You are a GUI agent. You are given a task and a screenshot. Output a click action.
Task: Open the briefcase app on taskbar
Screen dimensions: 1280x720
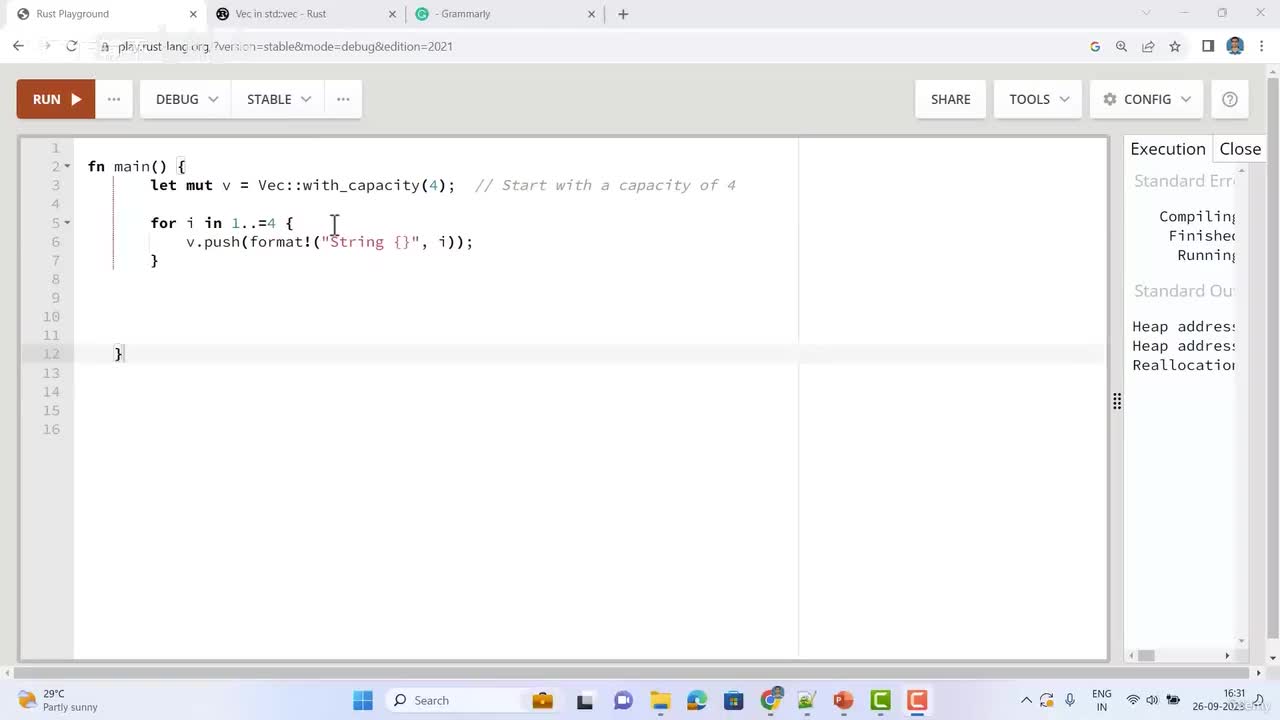[542, 700]
